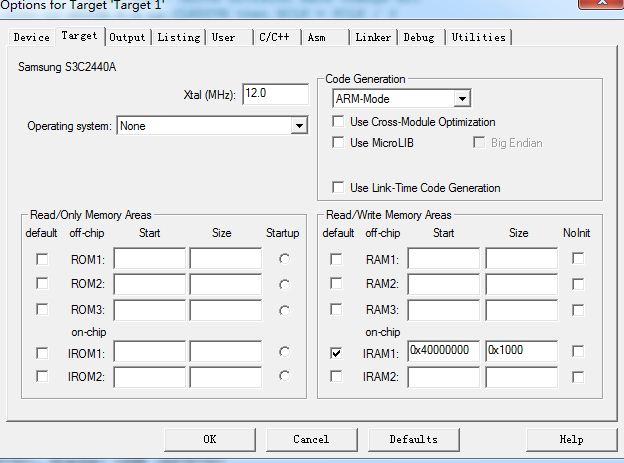Select the C/C++ tab
Image resolution: width=624 pixels, height=463 pixels.
277,37
